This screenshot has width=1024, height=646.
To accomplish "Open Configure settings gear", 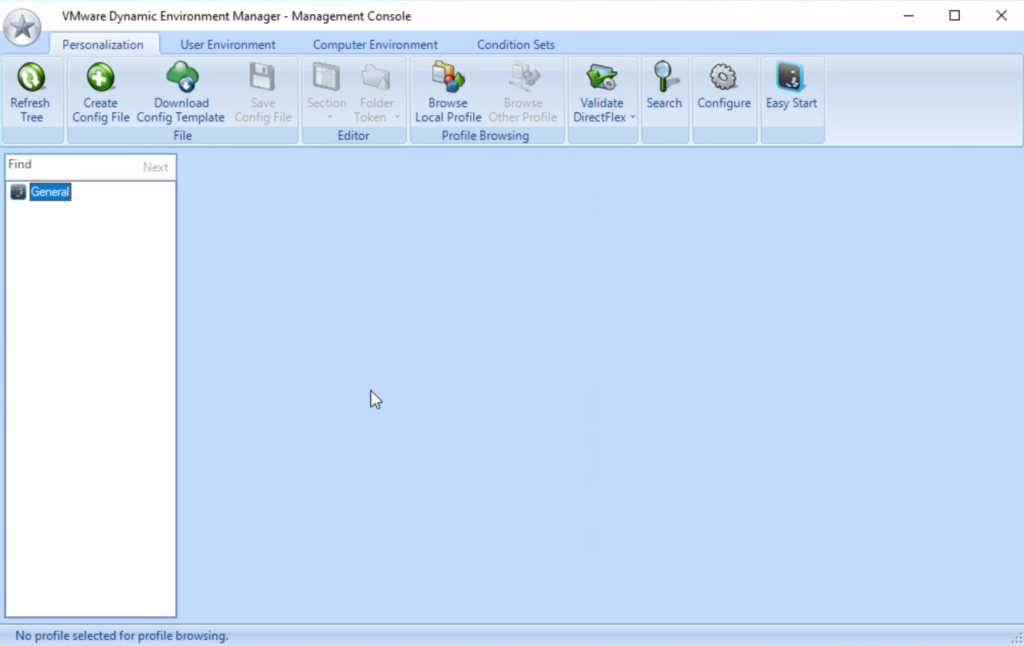I will 724,78.
